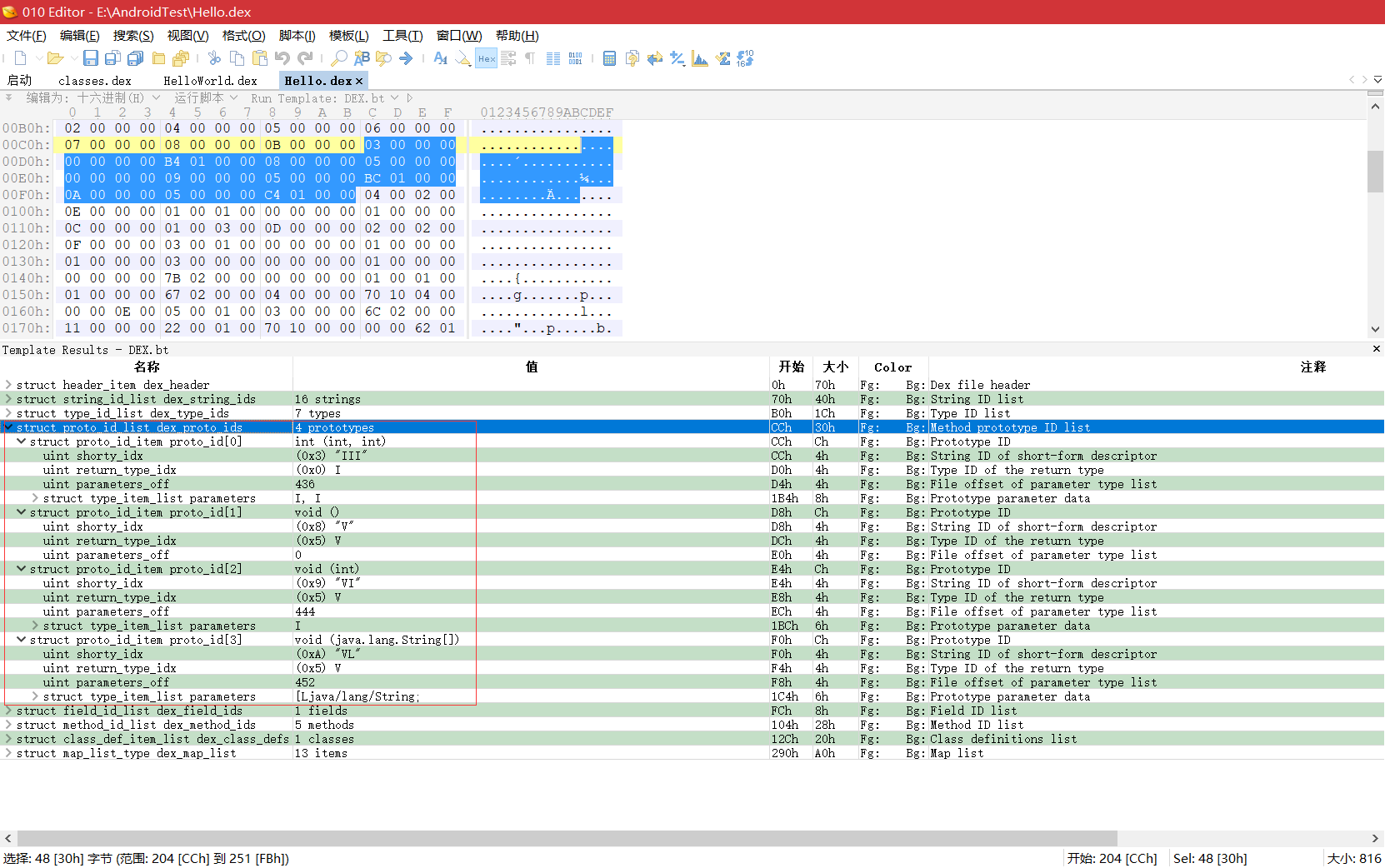Click the open file dropdown arrow

click(74, 58)
